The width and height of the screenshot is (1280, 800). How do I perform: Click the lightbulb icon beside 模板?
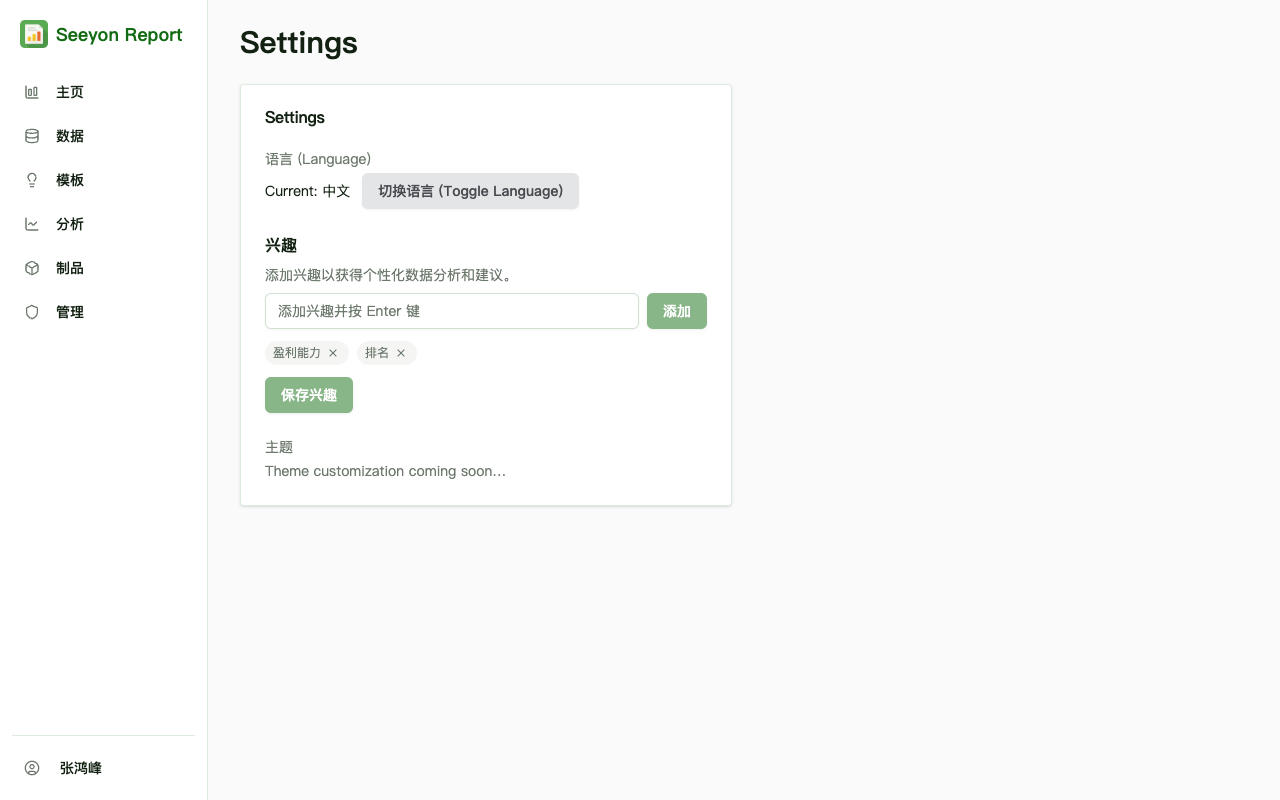(32, 180)
